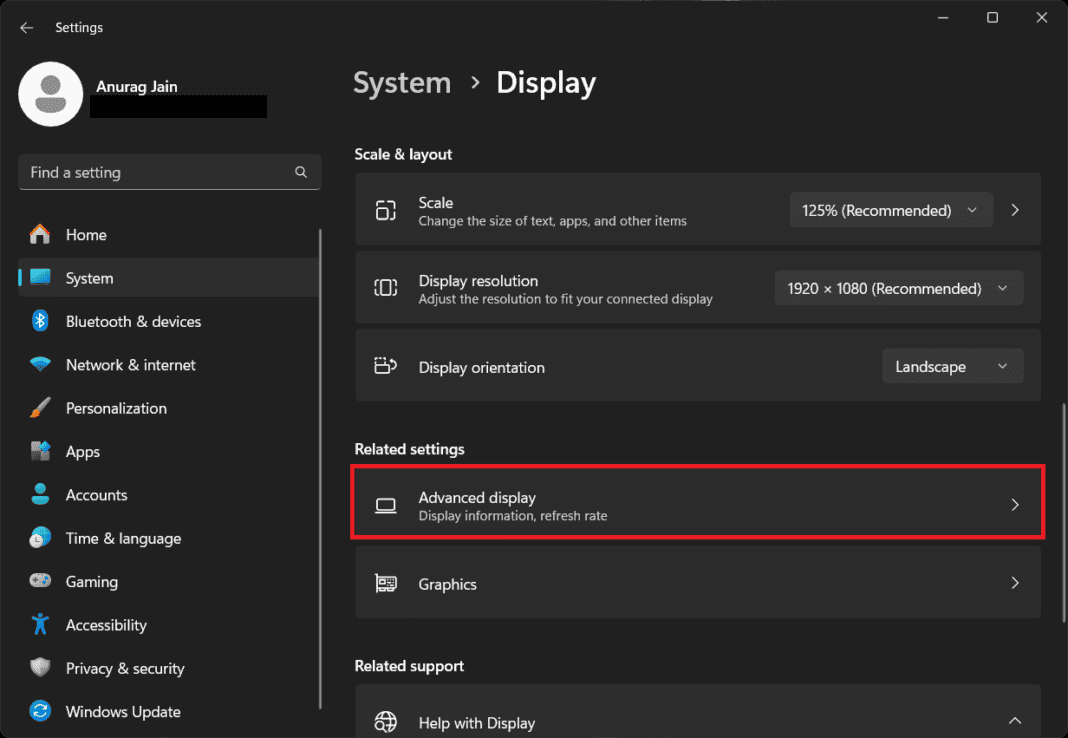Open the Landscape orientation dropdown
Viewport: 1068px width, 738px height.
click(952, 366)
